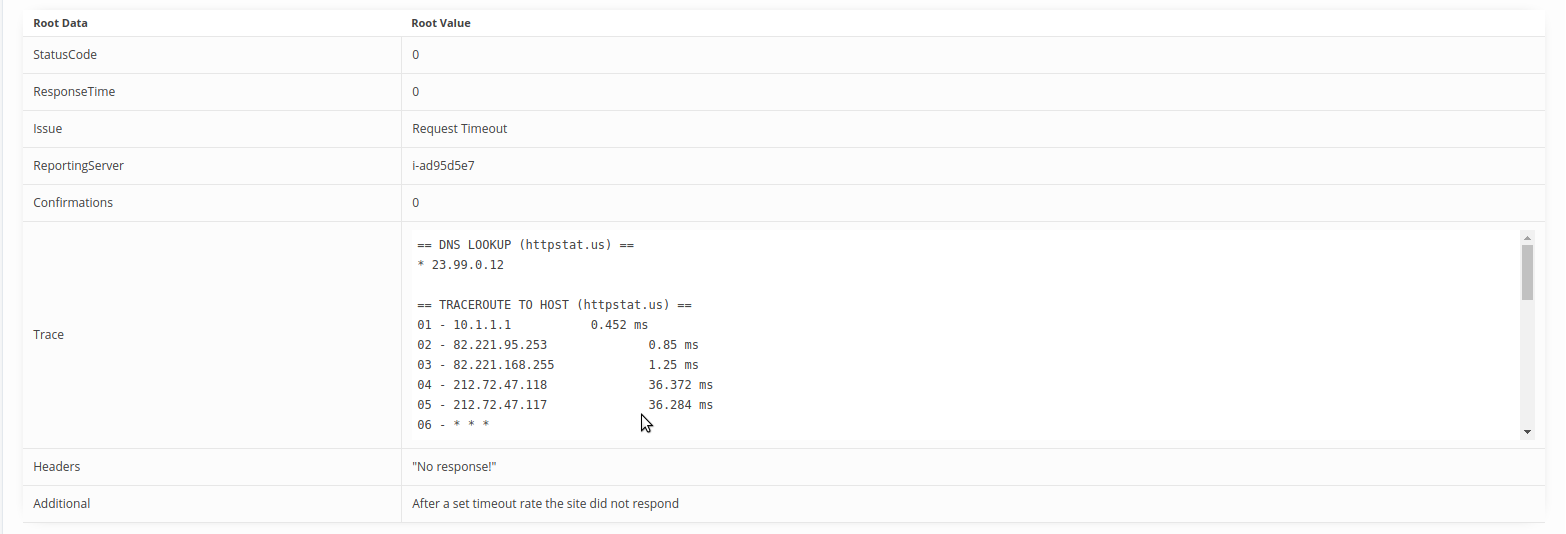Select the Request Timeout issue value
Screen dimensions: 1566x534
point(460,129)
